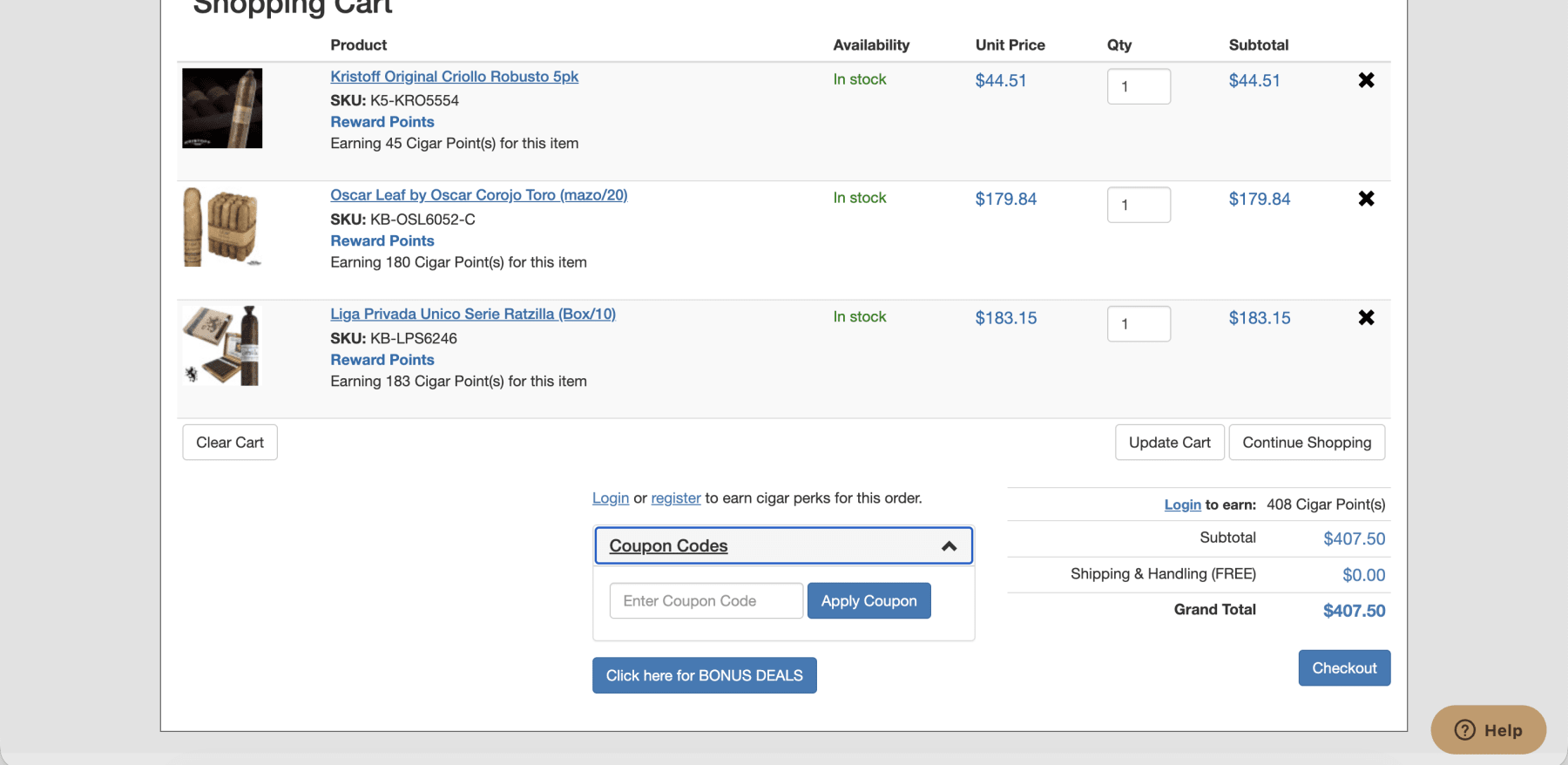Remove Oscar Leaf Corojo Toro from cart
This screenshot has width=1568, height=765.
click(x=1366, y=199)
